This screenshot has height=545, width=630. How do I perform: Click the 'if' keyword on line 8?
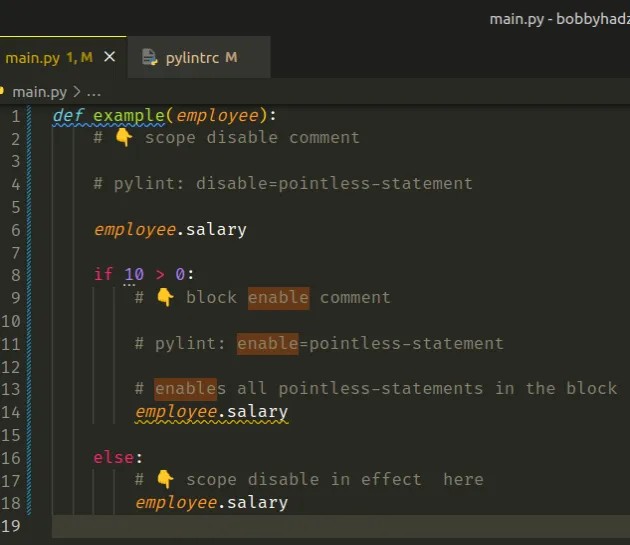click(x=103, y=274)
